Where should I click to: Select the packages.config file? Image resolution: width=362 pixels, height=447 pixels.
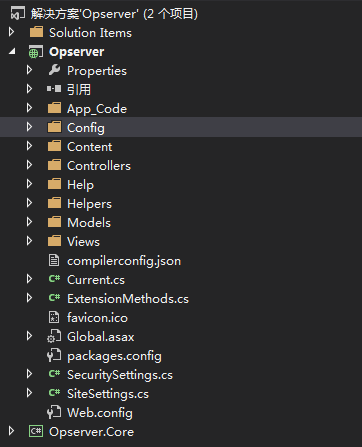114,356
